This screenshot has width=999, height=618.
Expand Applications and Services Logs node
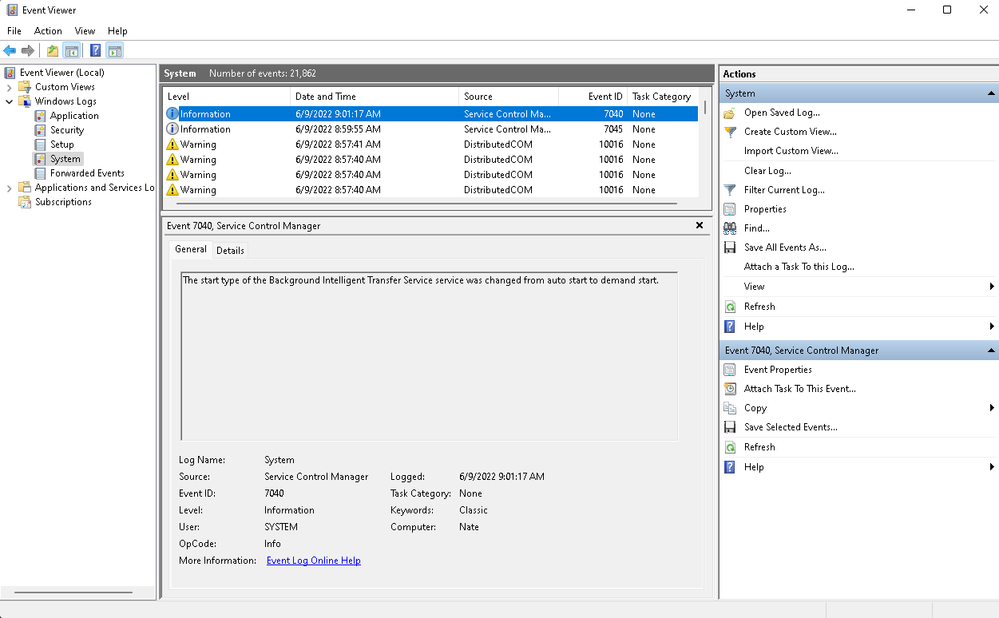tap(10, 188)
